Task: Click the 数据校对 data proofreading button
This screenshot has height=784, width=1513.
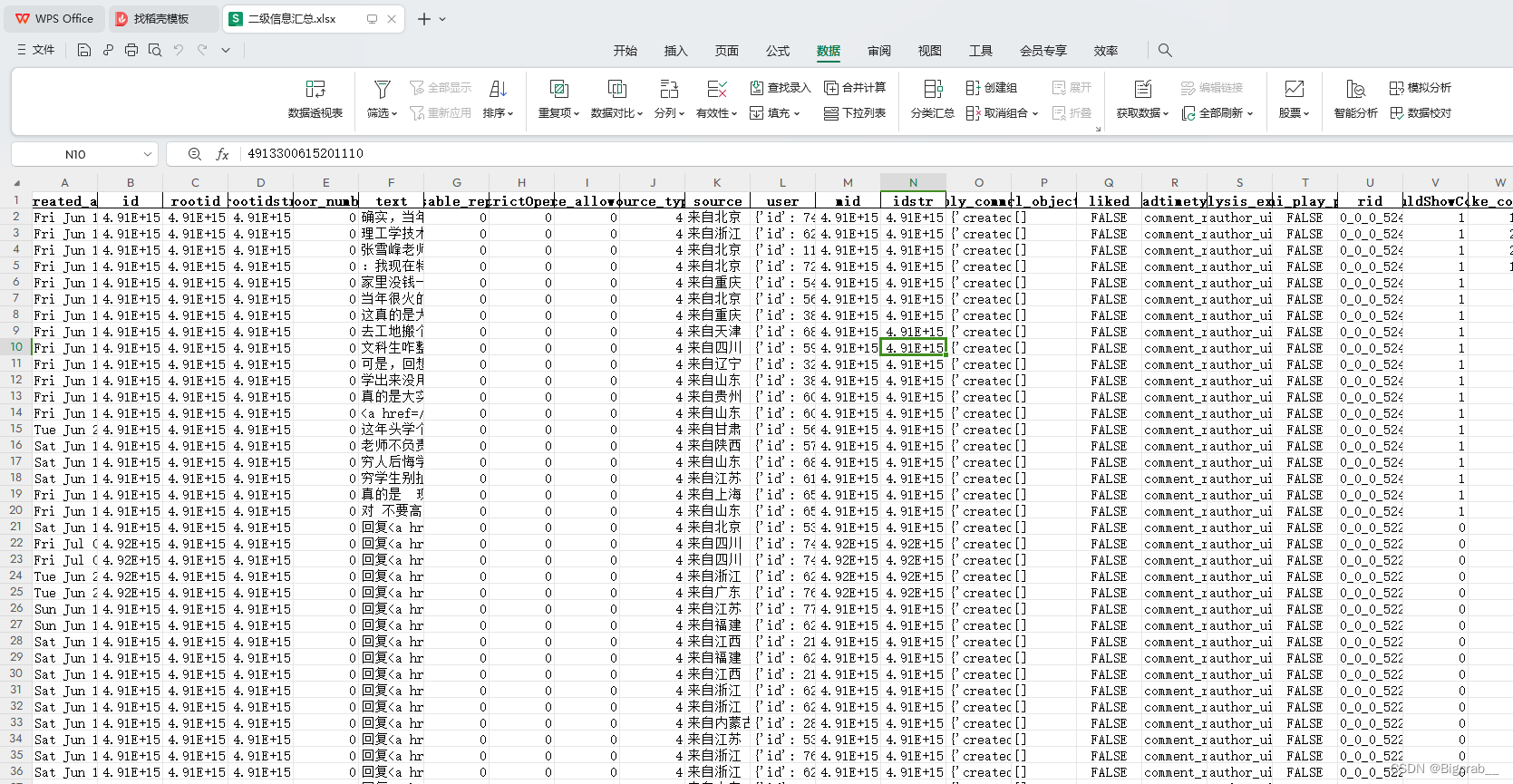Action: pos(1421,113)
